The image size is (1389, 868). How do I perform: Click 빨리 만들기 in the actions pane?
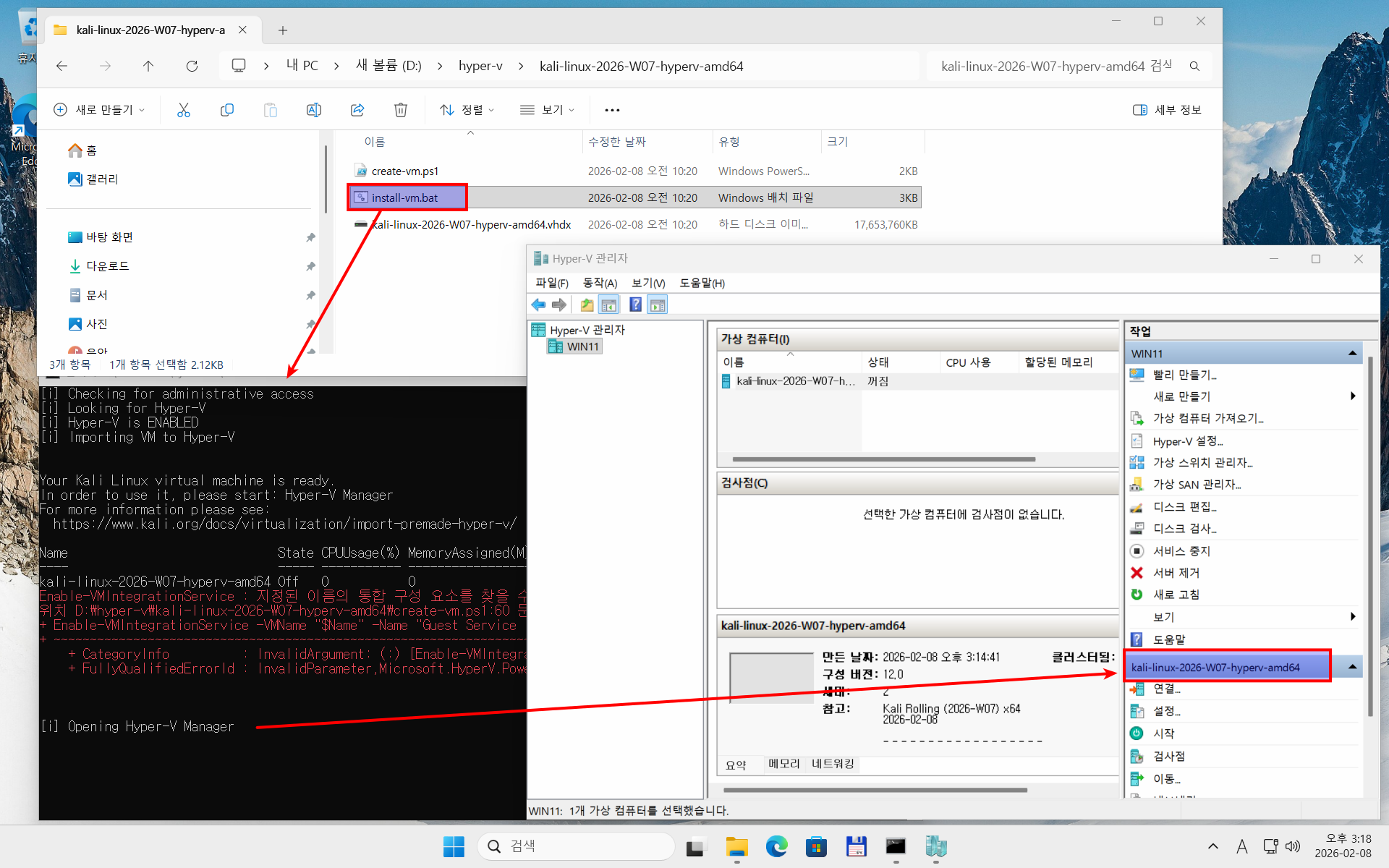(x=1185, y=375)
